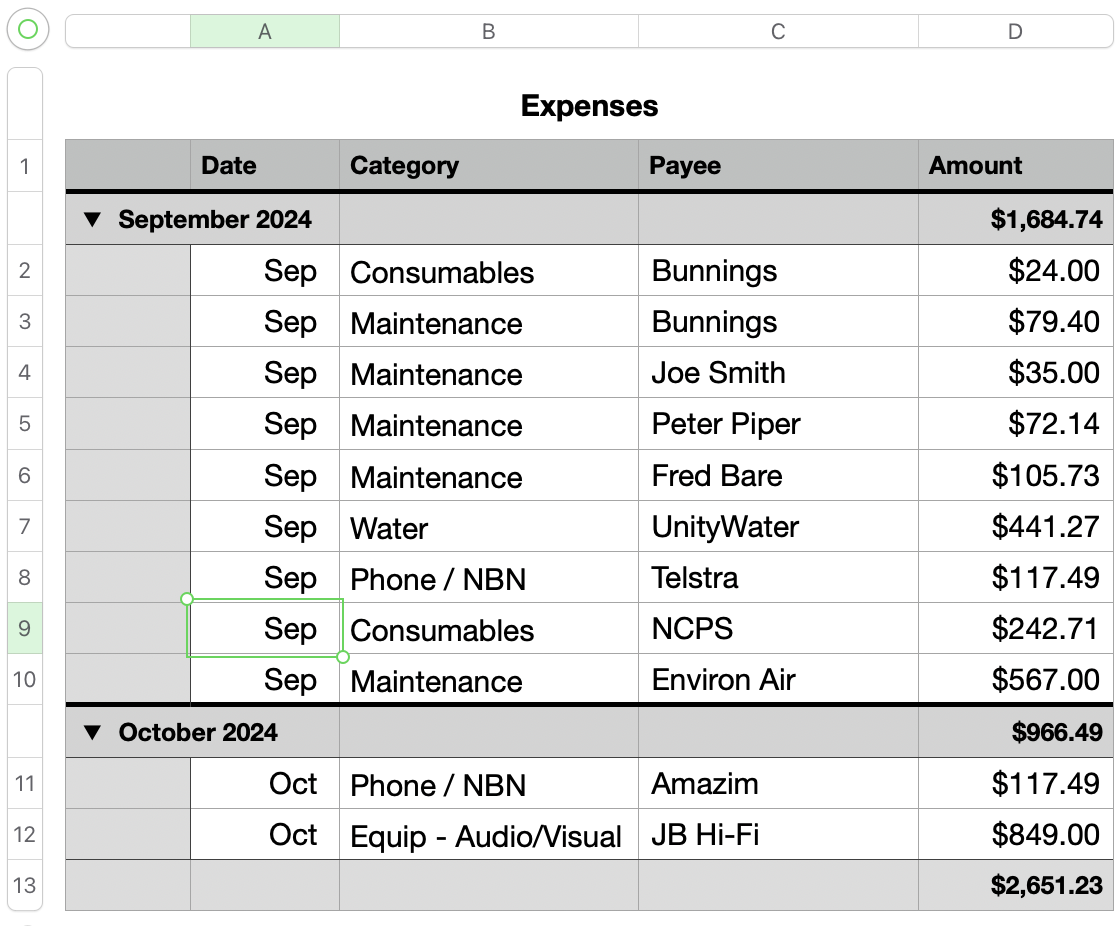Screen dimensions: 1118x926
Task: Select the $849.00 amount cell
Action: click(x=1015, y=835)
